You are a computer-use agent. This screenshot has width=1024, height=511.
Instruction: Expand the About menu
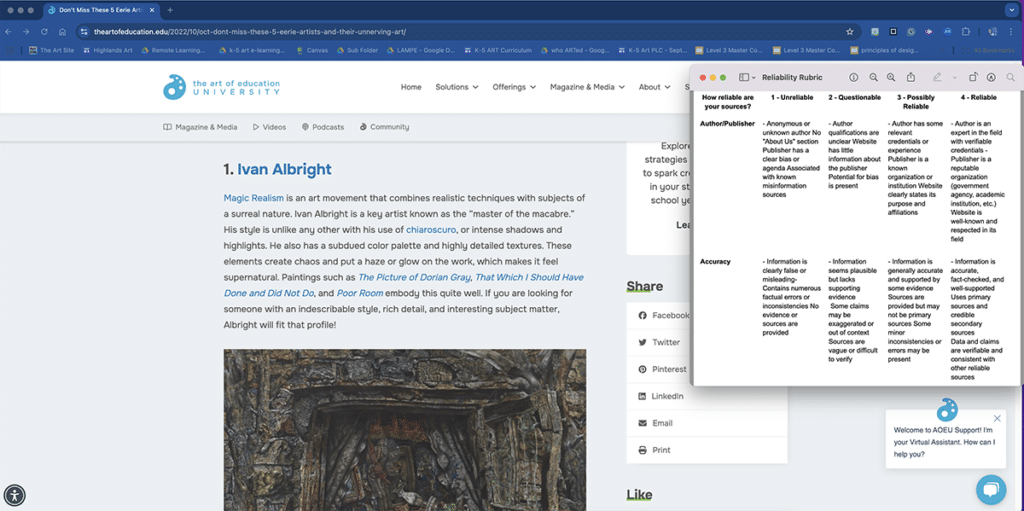654,87
